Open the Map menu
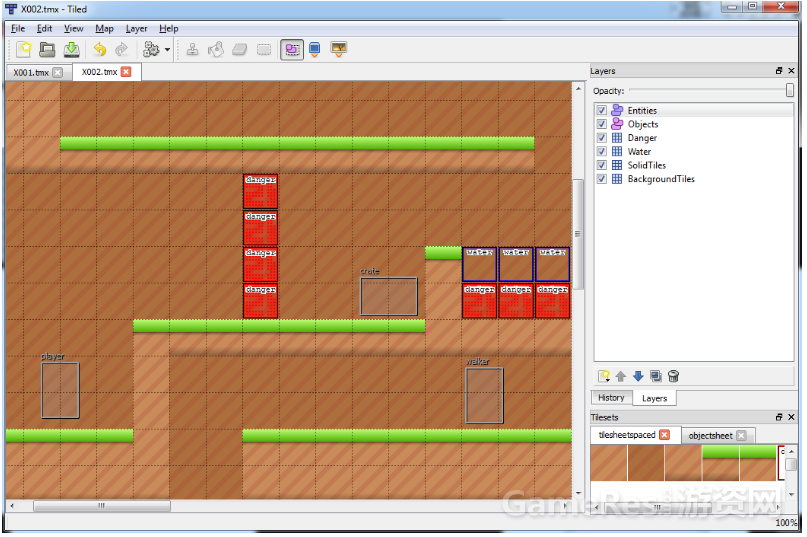 pyautogui.click(x=104, y=29)
